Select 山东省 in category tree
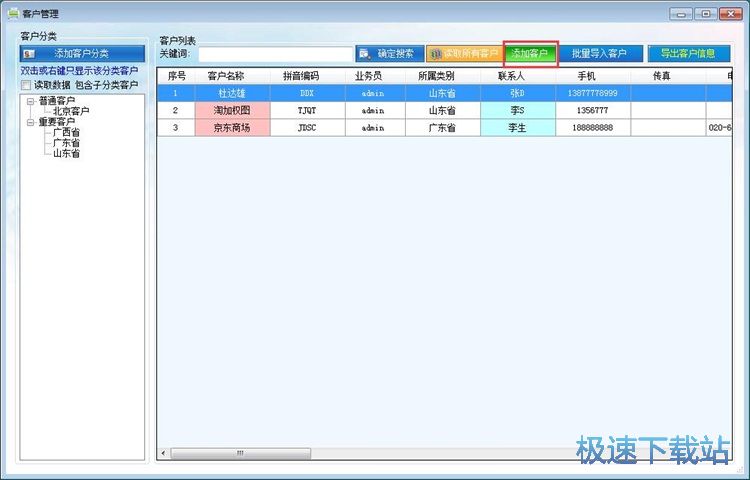 tap(66, 153)
